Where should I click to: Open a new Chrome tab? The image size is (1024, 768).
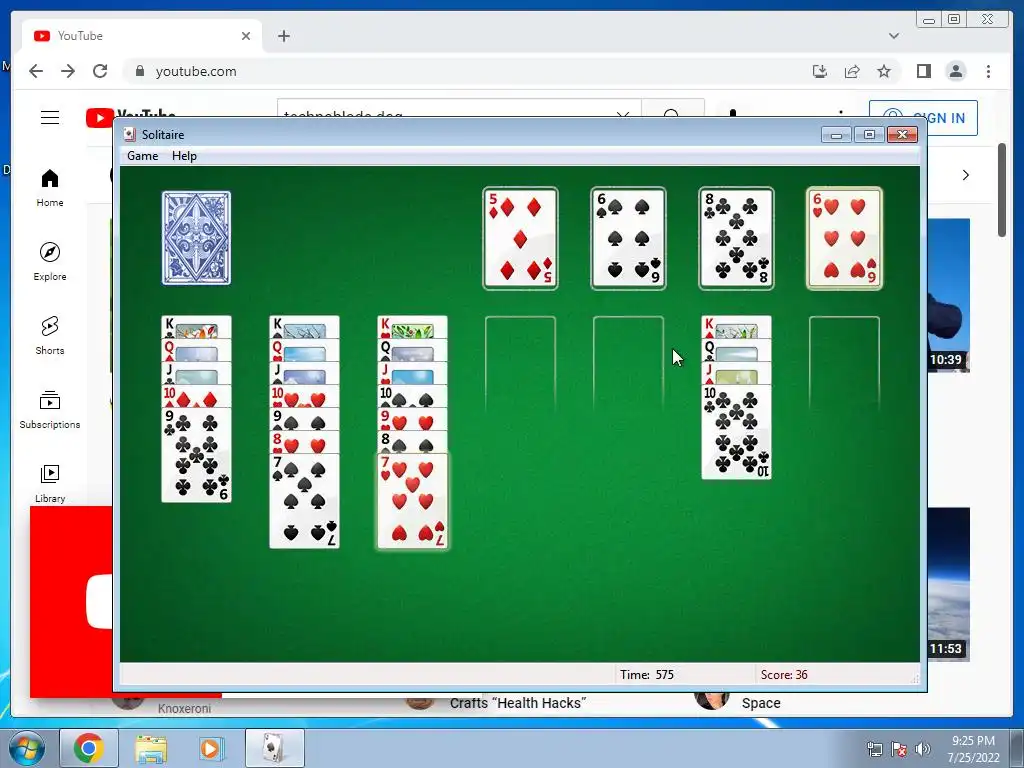click(x=283, y=36)
